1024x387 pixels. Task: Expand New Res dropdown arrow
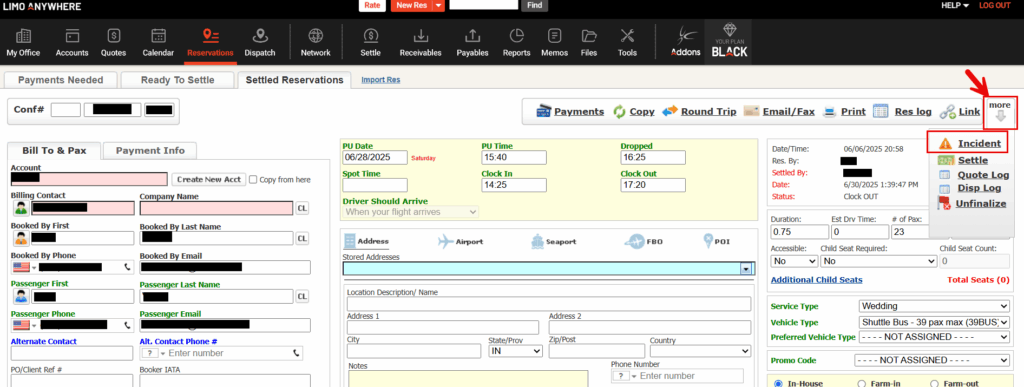coord(439,5)
